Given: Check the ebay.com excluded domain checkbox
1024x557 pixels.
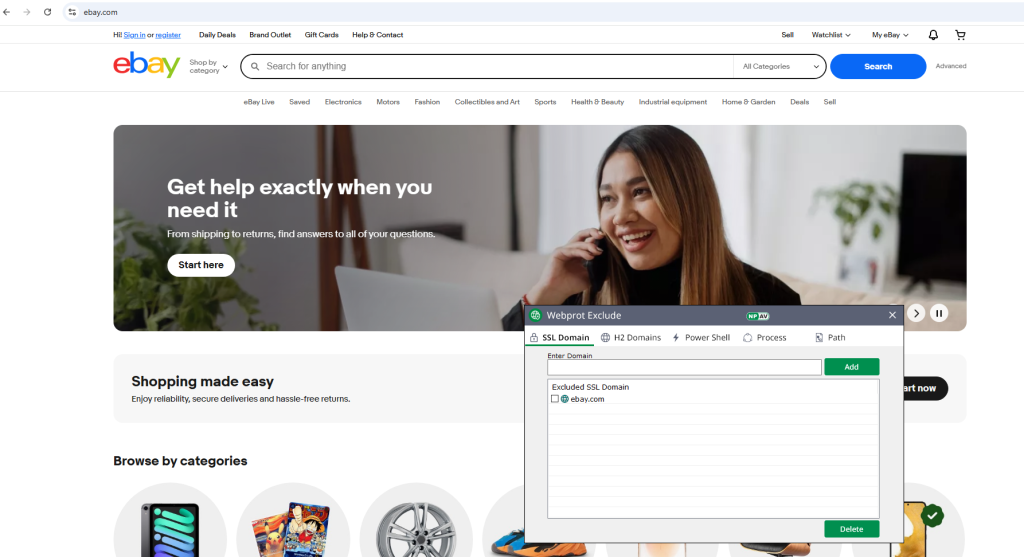Looking at the screenshot, I should click(x=555, y=399).
